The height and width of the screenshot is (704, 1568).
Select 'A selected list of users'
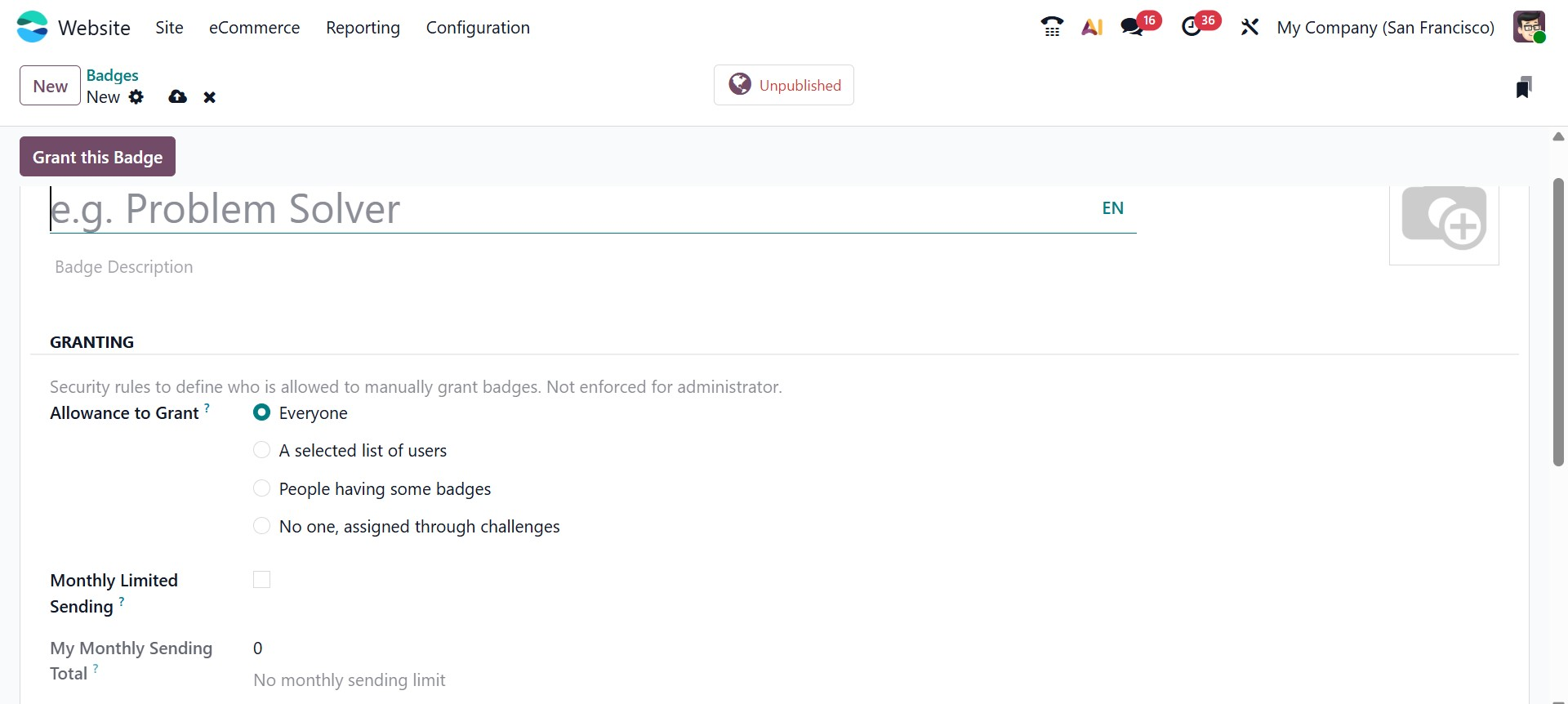click(x=262, y=450)
